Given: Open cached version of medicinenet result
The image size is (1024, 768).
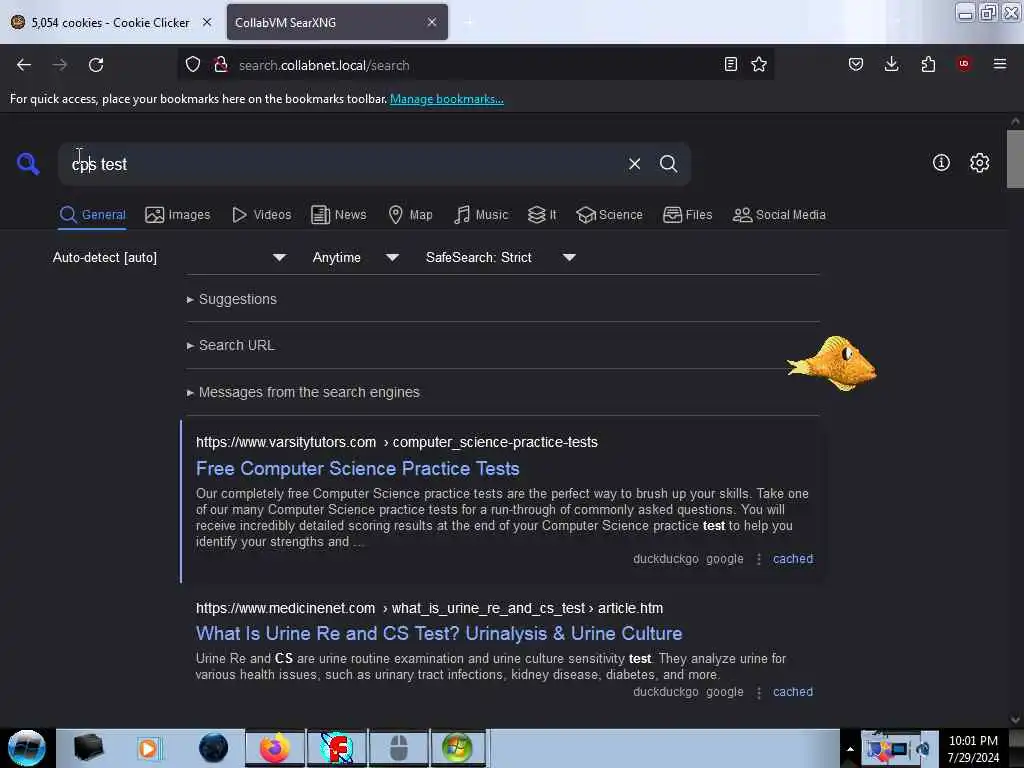Looking at the screenshot, I should pyautogui.click(x=793, y=692).
